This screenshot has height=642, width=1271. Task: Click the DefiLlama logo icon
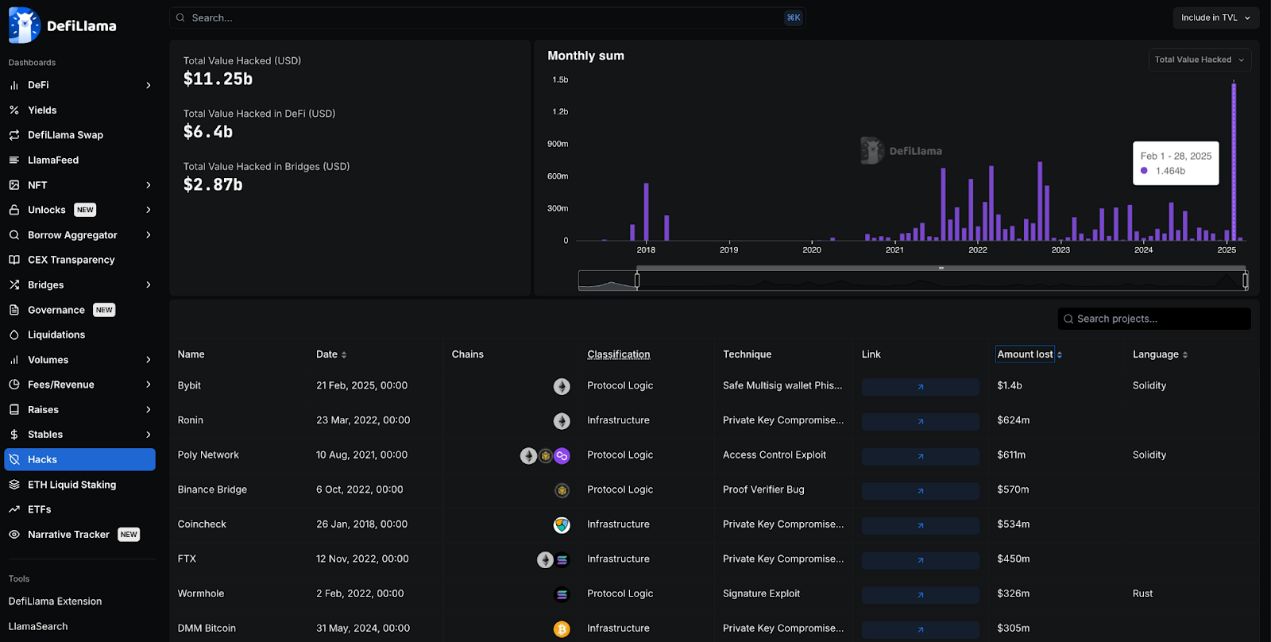[24, 25]
